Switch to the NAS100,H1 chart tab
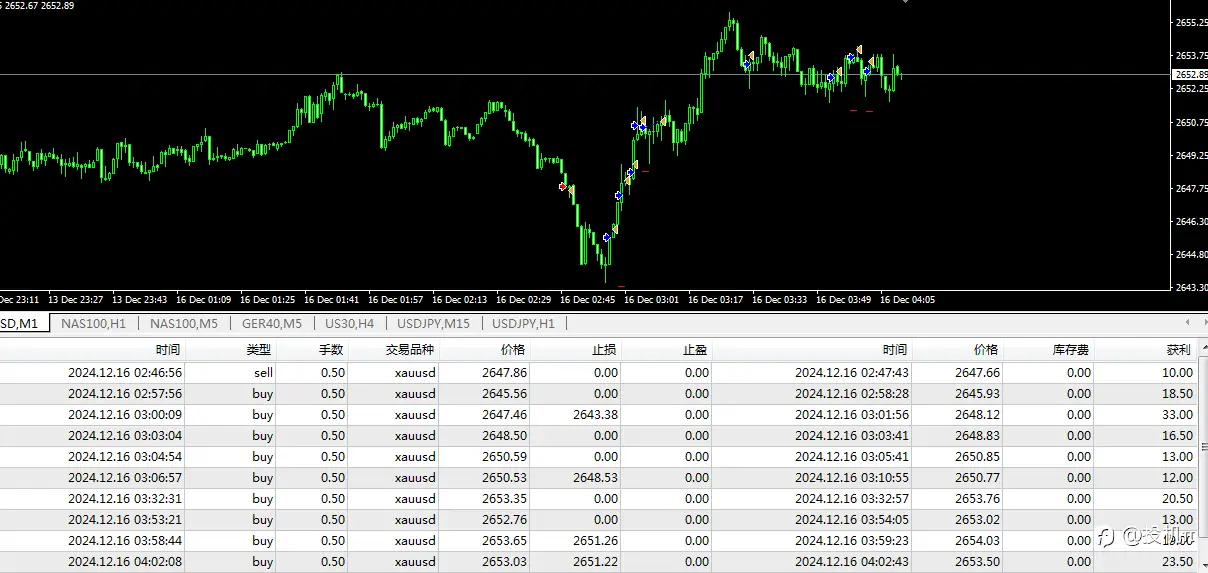The image size is (1208, 573). click(x=93, y=323)
